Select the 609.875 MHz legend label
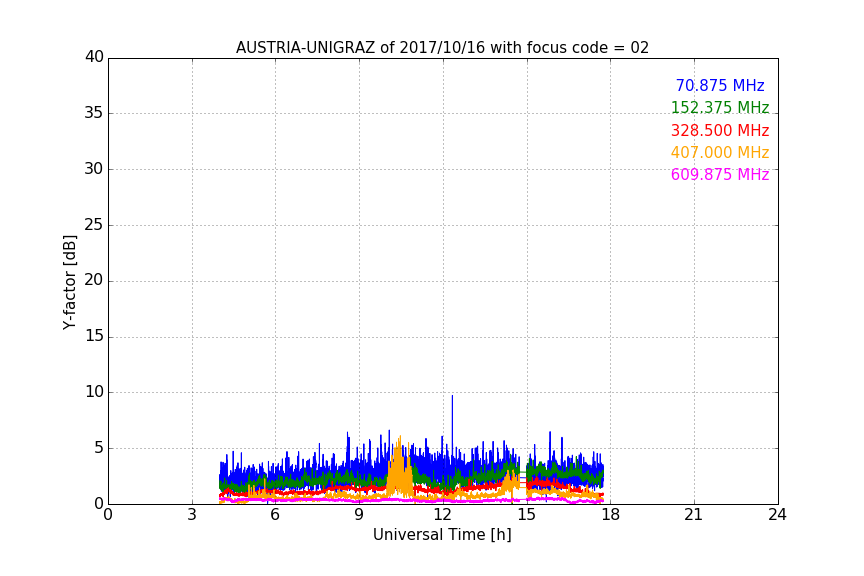This screenshot has height=576, width=864. click(x=720, y=174)
